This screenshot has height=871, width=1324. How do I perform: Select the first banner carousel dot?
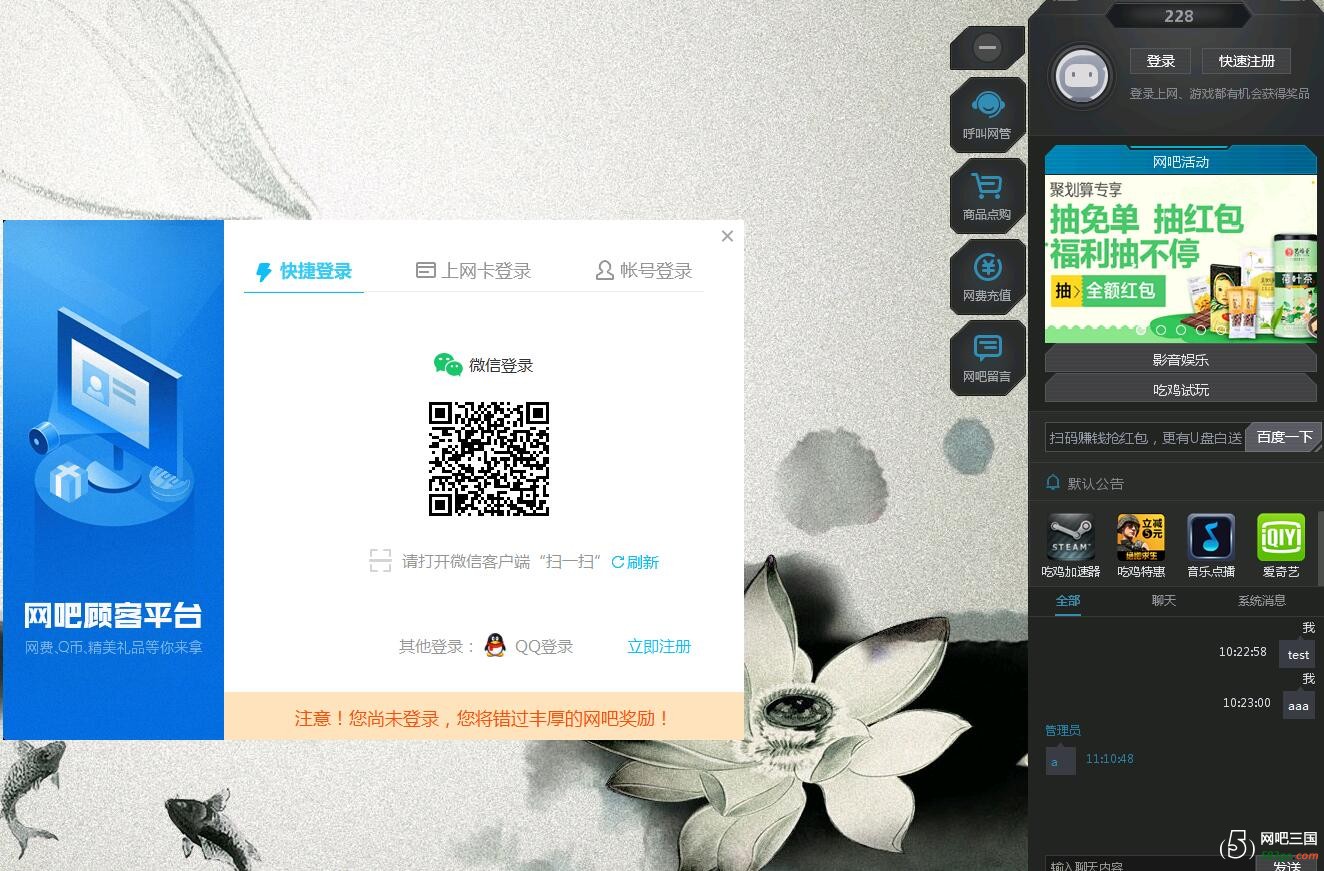click(1140, 330)
